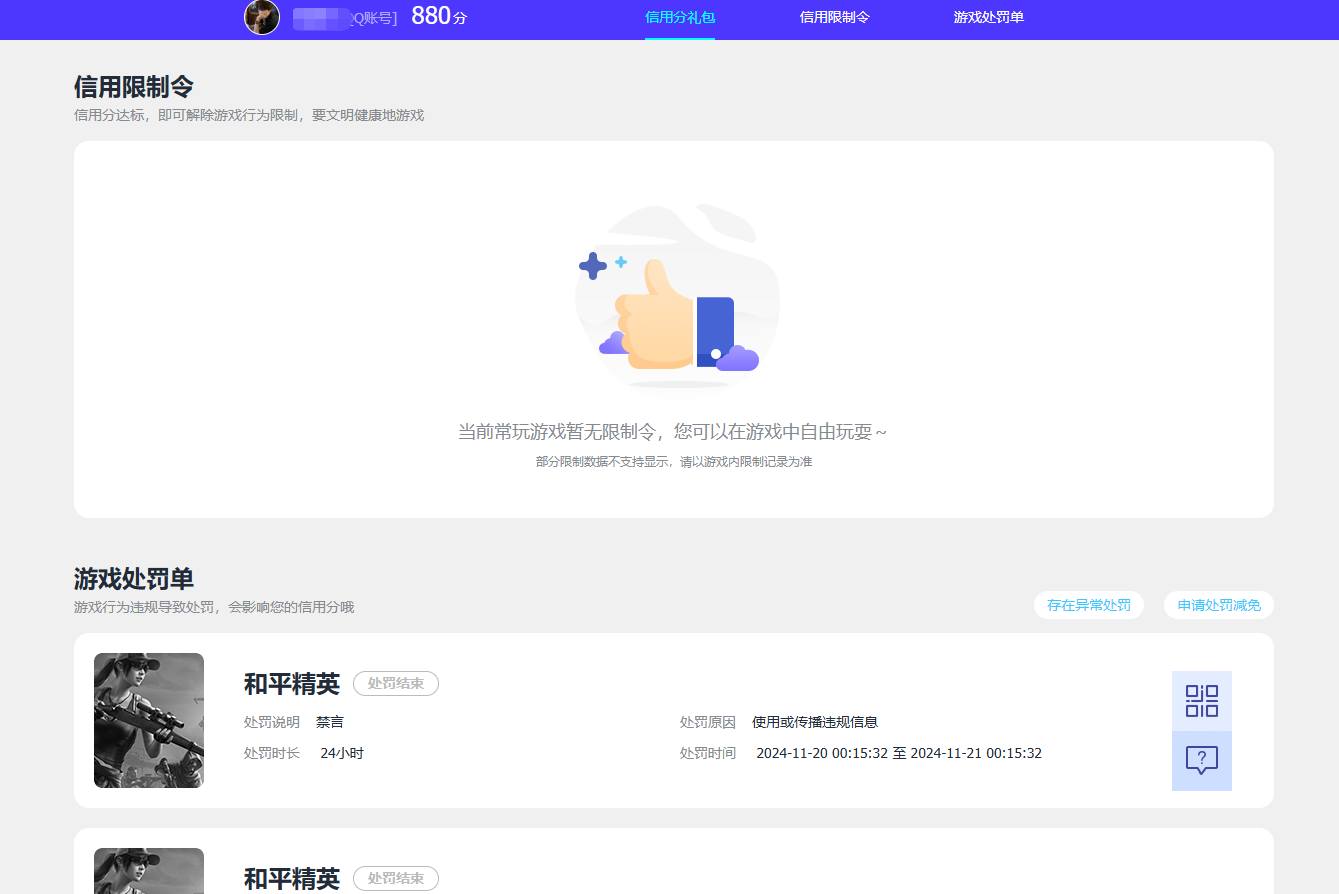Click the 处罚时间 label
This screenshot has height=894, width=1339.
tap(708, 753)
